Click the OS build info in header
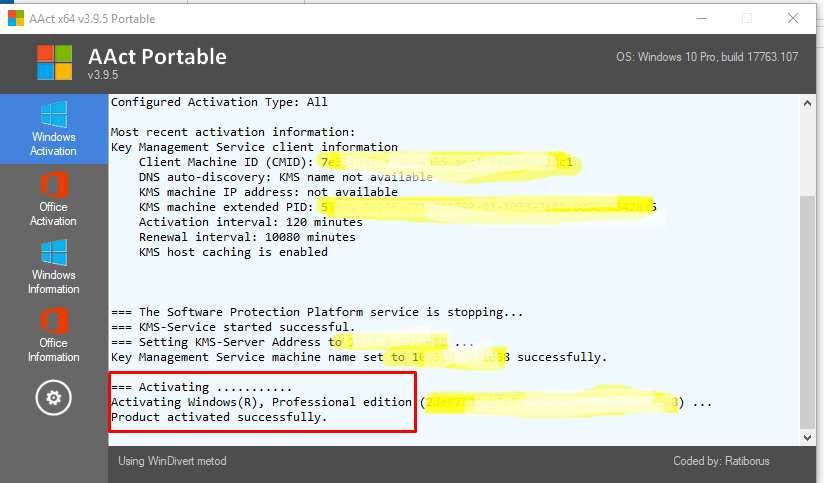The height and width of the screenshot is (483, 824). (707, 57)
